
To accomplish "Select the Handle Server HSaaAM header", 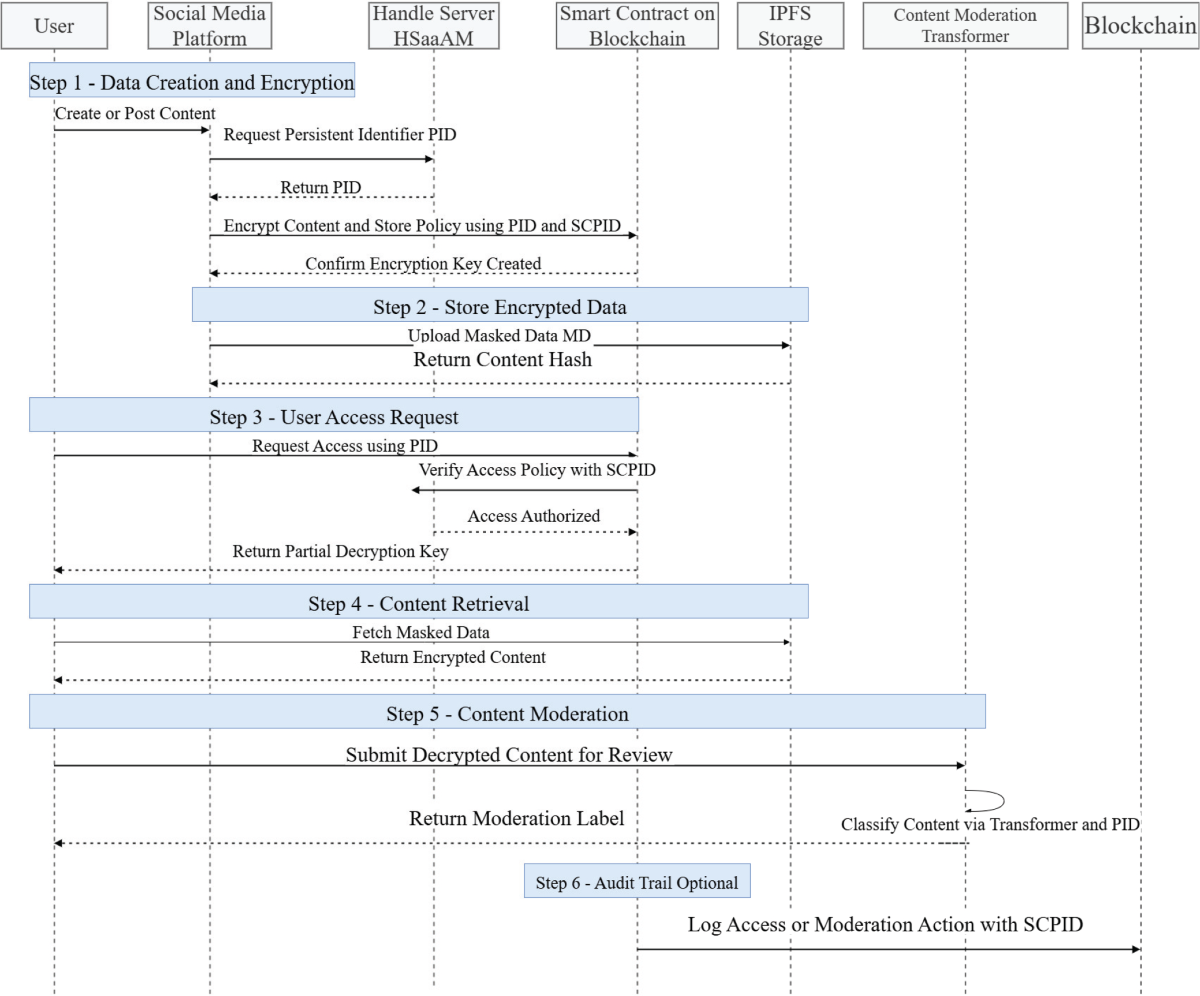I will click(x=433, y=25).
